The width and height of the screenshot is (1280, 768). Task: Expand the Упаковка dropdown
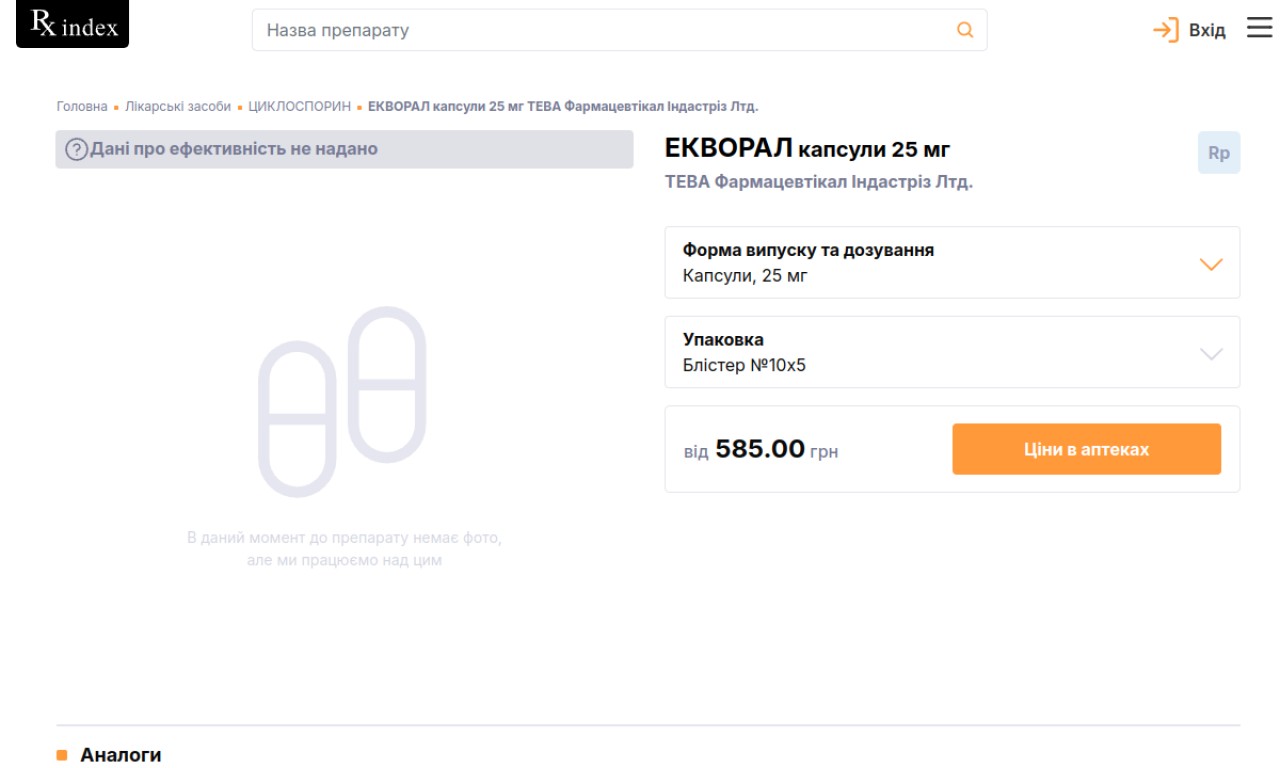coord(1210,353)
